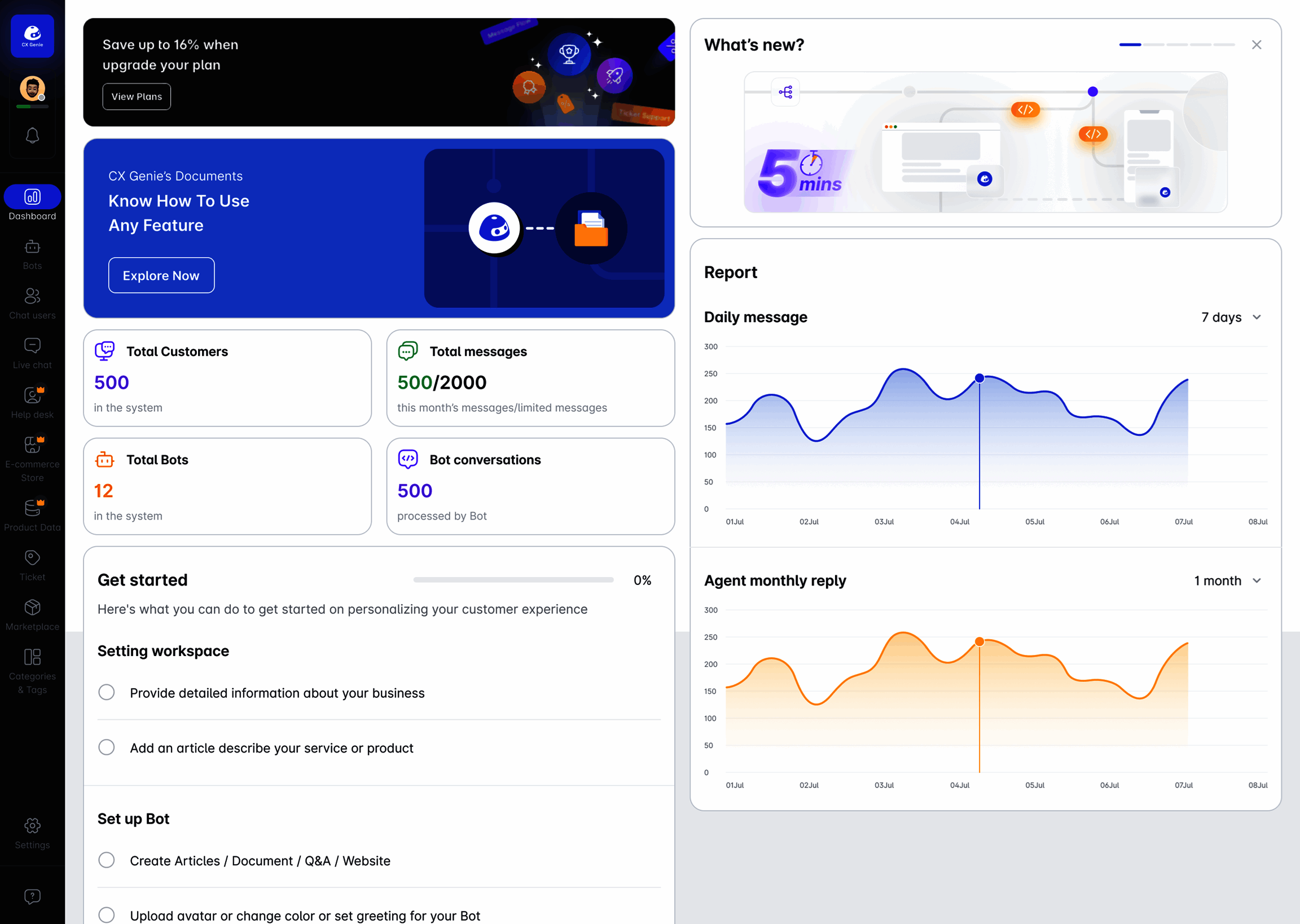This screenshot has width=1300, height=924.
Task: Open the Chat users menu item
Action: pos(32,304)
